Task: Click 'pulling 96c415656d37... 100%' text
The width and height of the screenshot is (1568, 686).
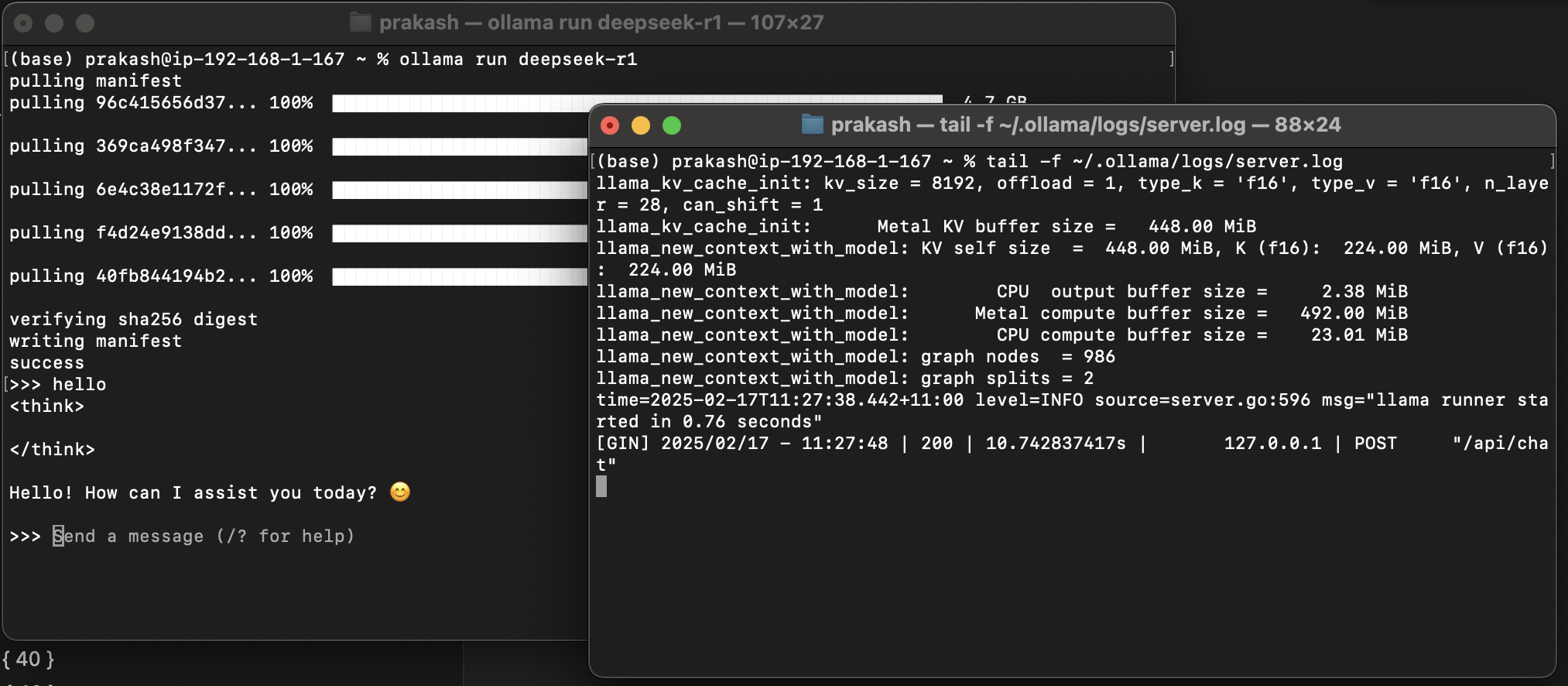Action: click(161, 103)
